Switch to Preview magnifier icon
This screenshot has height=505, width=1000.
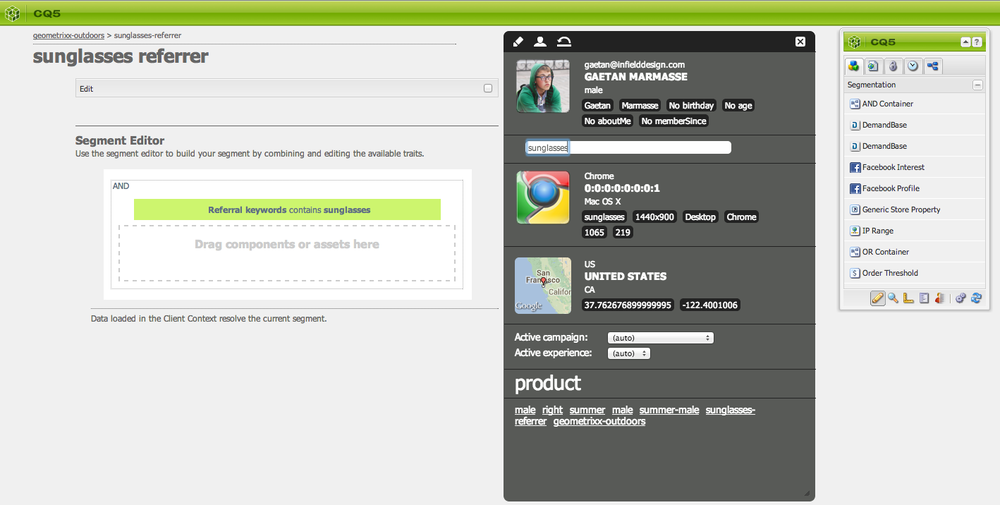click(x=893, y=298)
